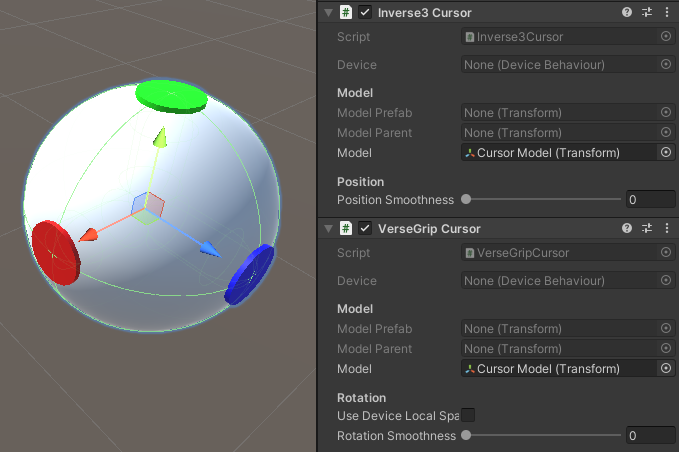Viewport: 679px width, 452px height.
Task: Open Inverse3 Cursor more options menu
Action: (667, 13)
